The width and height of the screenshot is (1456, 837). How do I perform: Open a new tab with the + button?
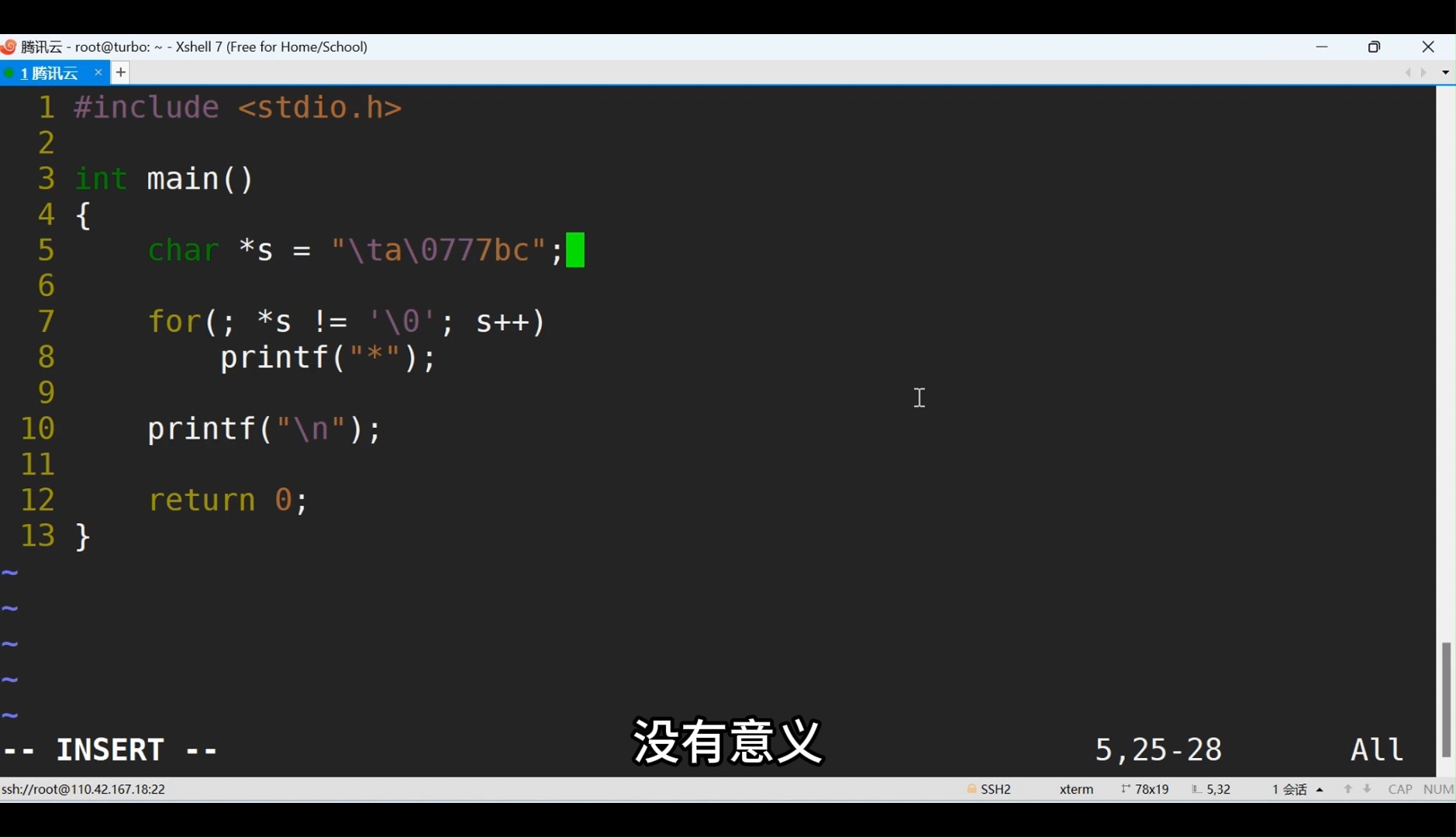pyautogui.click(x=120, y=72)
